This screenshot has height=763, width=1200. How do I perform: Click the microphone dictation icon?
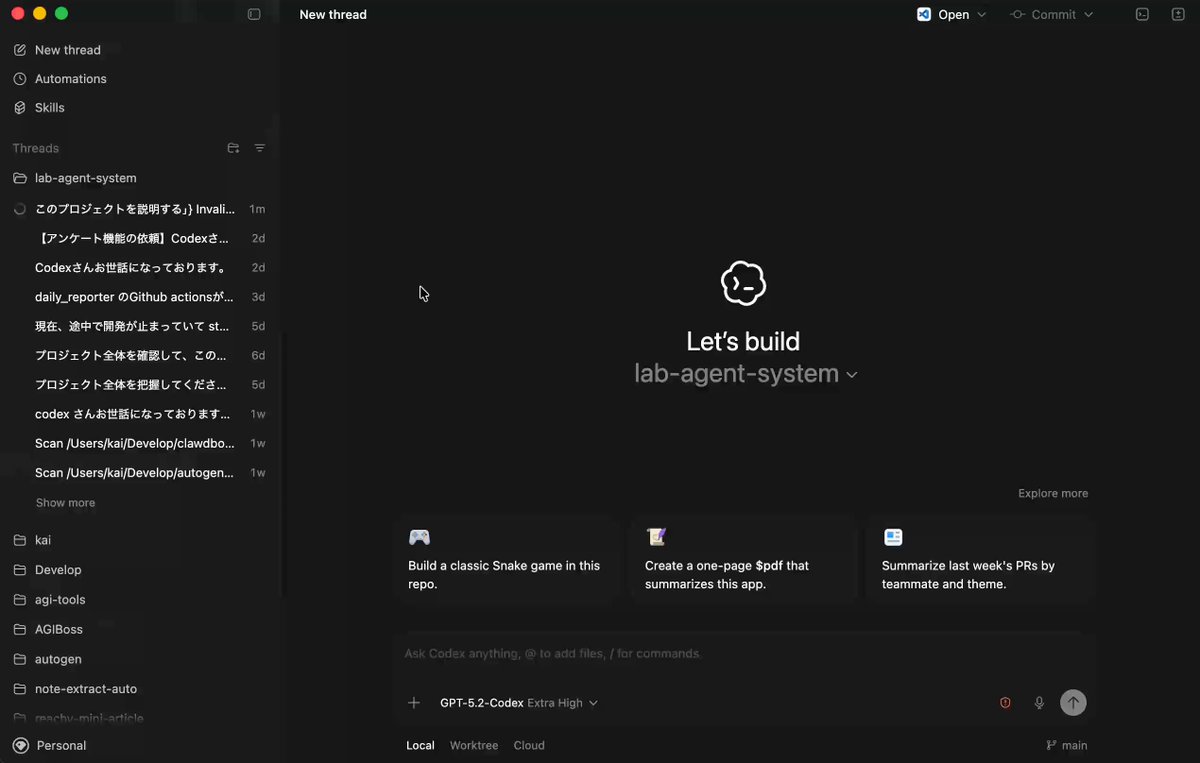click(1039, 703)
